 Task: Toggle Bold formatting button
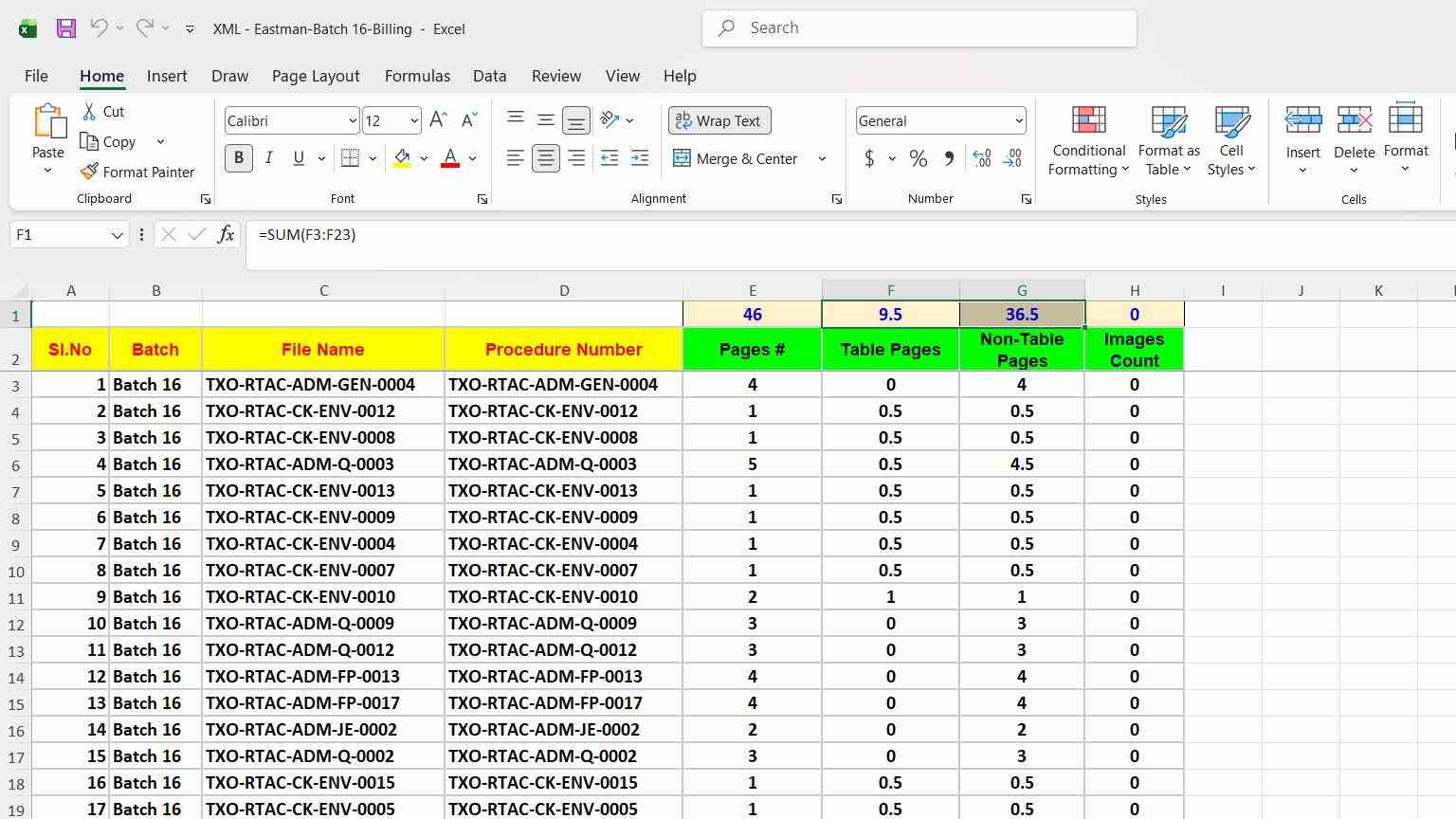[239, 158]
